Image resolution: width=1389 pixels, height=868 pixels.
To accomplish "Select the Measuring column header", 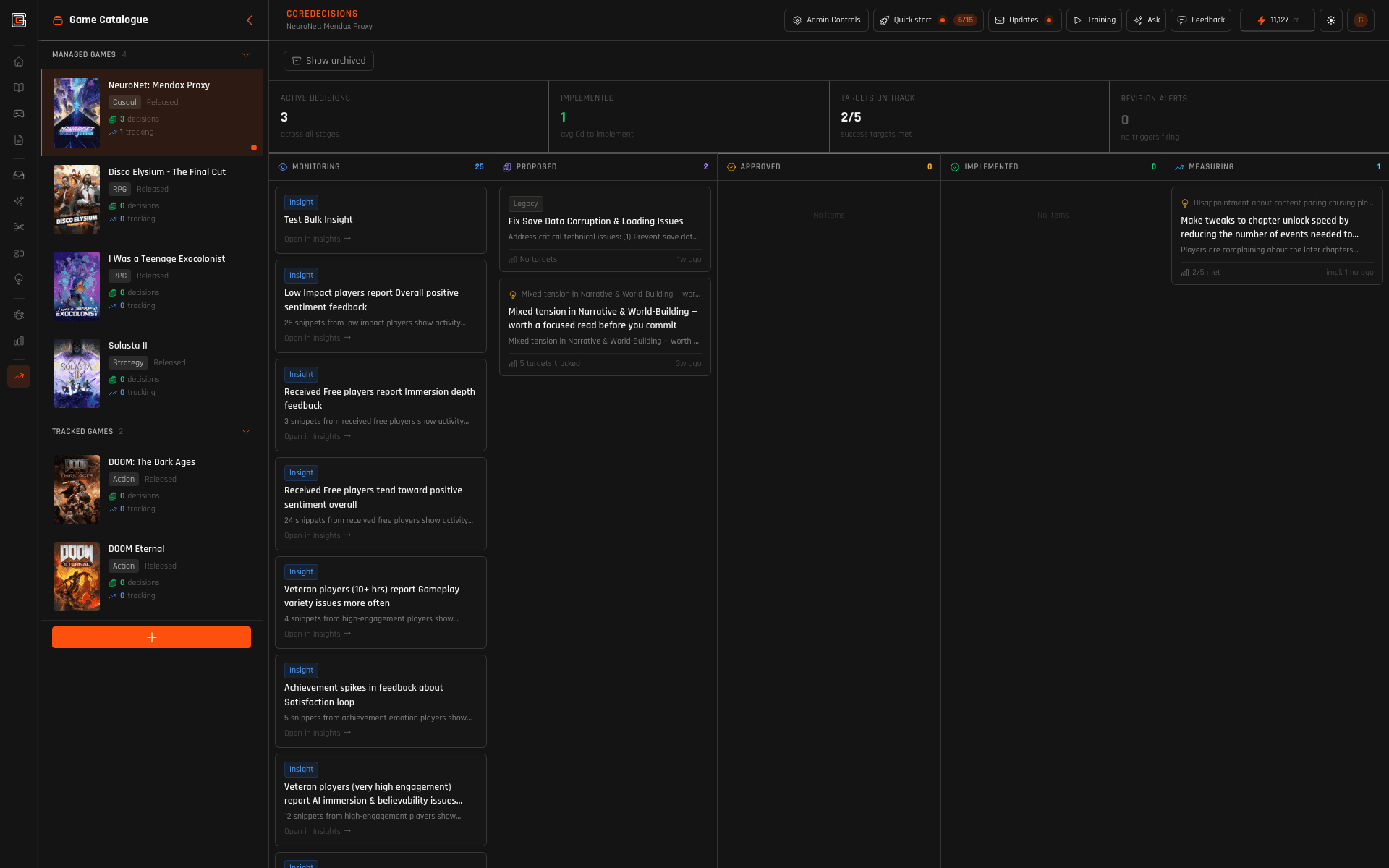I will pos(1210,167).
